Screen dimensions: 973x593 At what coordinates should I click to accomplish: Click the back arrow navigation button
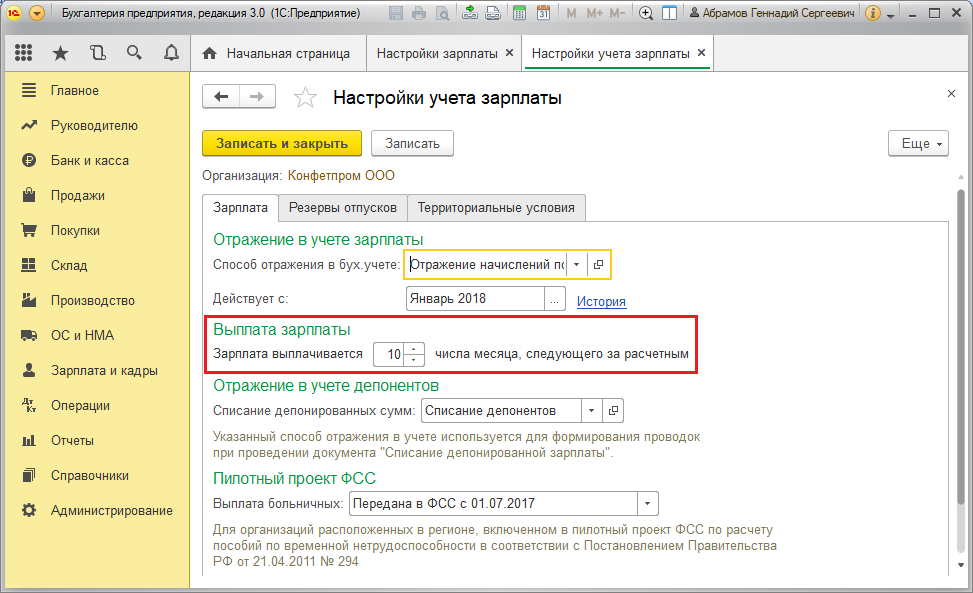(221, 97)
